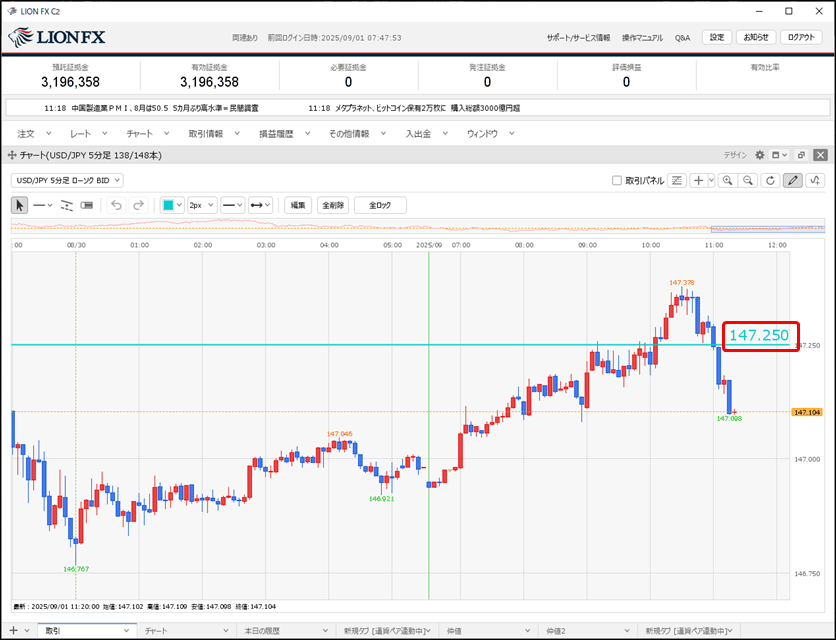The height and width of the screenshot is (640, 836).
Task: Zoom in on the chart
Action: click(x=727, y=181)
